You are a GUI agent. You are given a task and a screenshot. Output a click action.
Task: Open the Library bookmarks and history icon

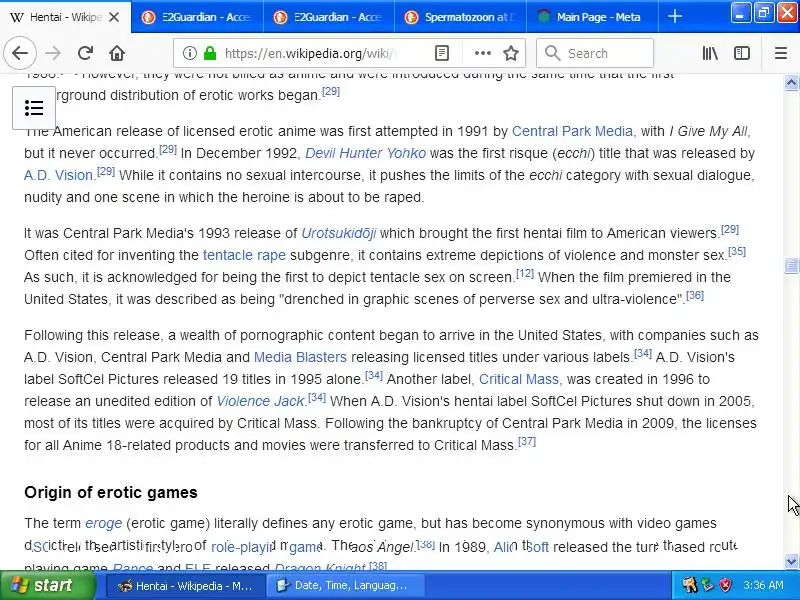(710, 53)
